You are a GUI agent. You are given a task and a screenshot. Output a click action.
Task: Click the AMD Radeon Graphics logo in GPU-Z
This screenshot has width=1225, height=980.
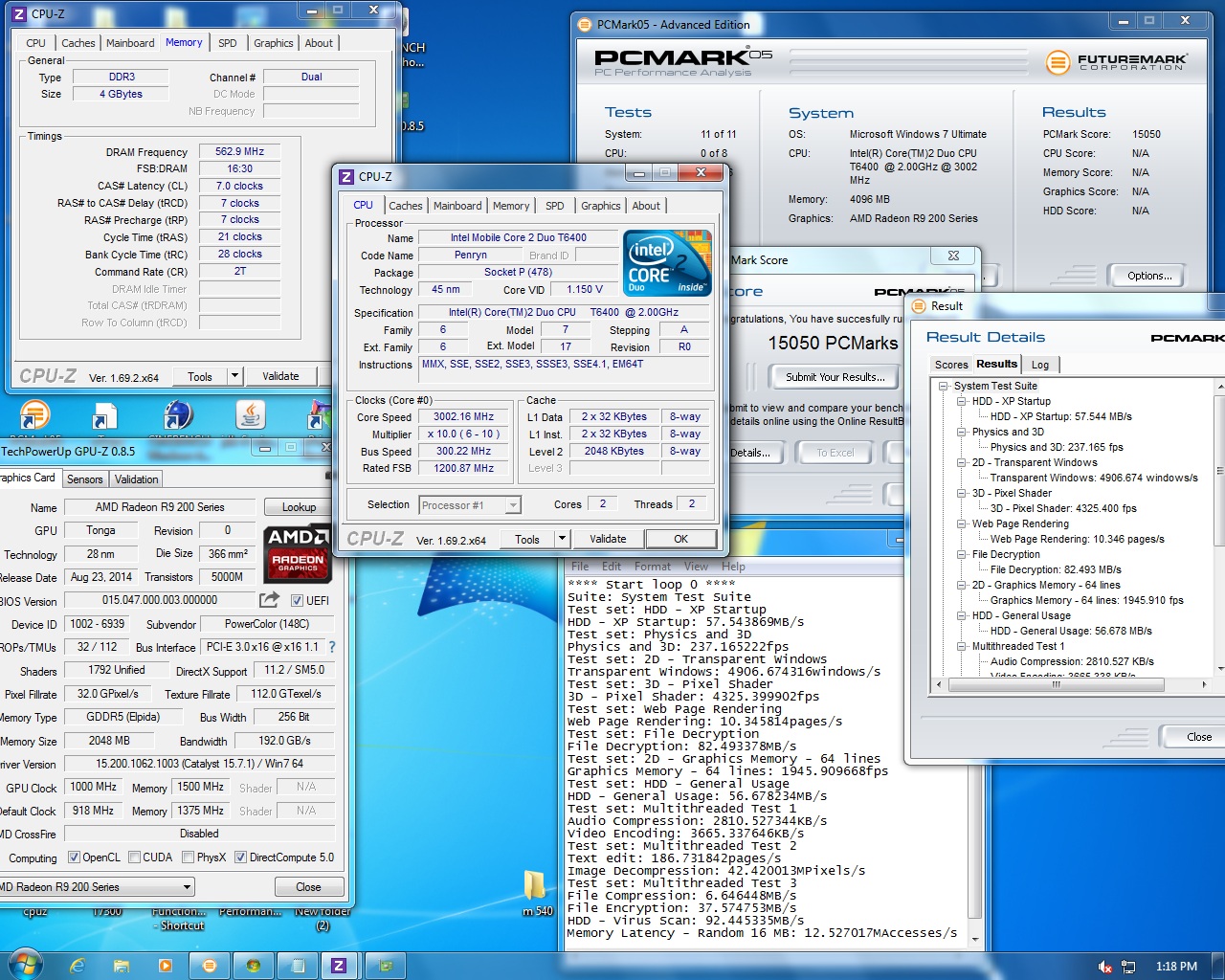pyautogui.click(x=298, y=554)
